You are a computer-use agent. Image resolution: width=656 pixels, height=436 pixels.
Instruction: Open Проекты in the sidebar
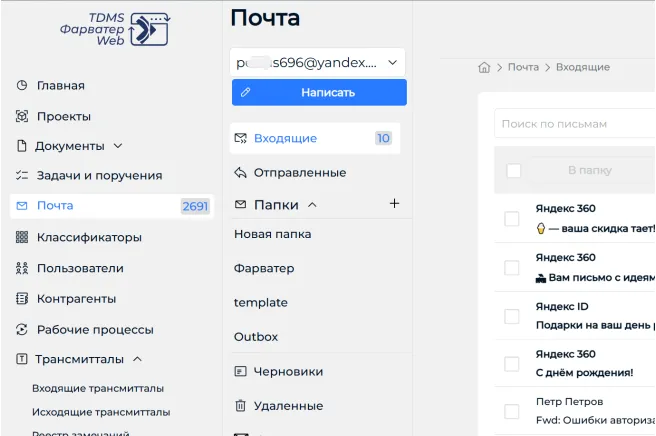pos(64,116)
